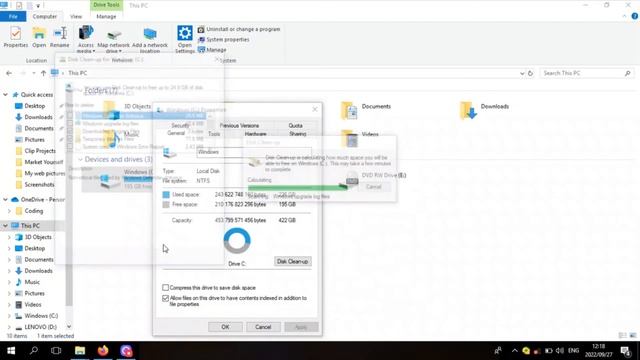Switch to the View ribbon tab
Viewport: 640px width, 360px height.
[76, 16]
